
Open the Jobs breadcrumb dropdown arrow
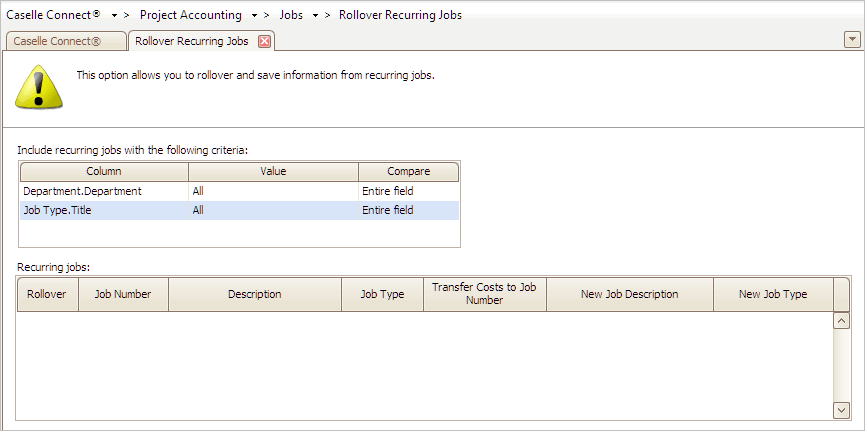tap(315, 16)
